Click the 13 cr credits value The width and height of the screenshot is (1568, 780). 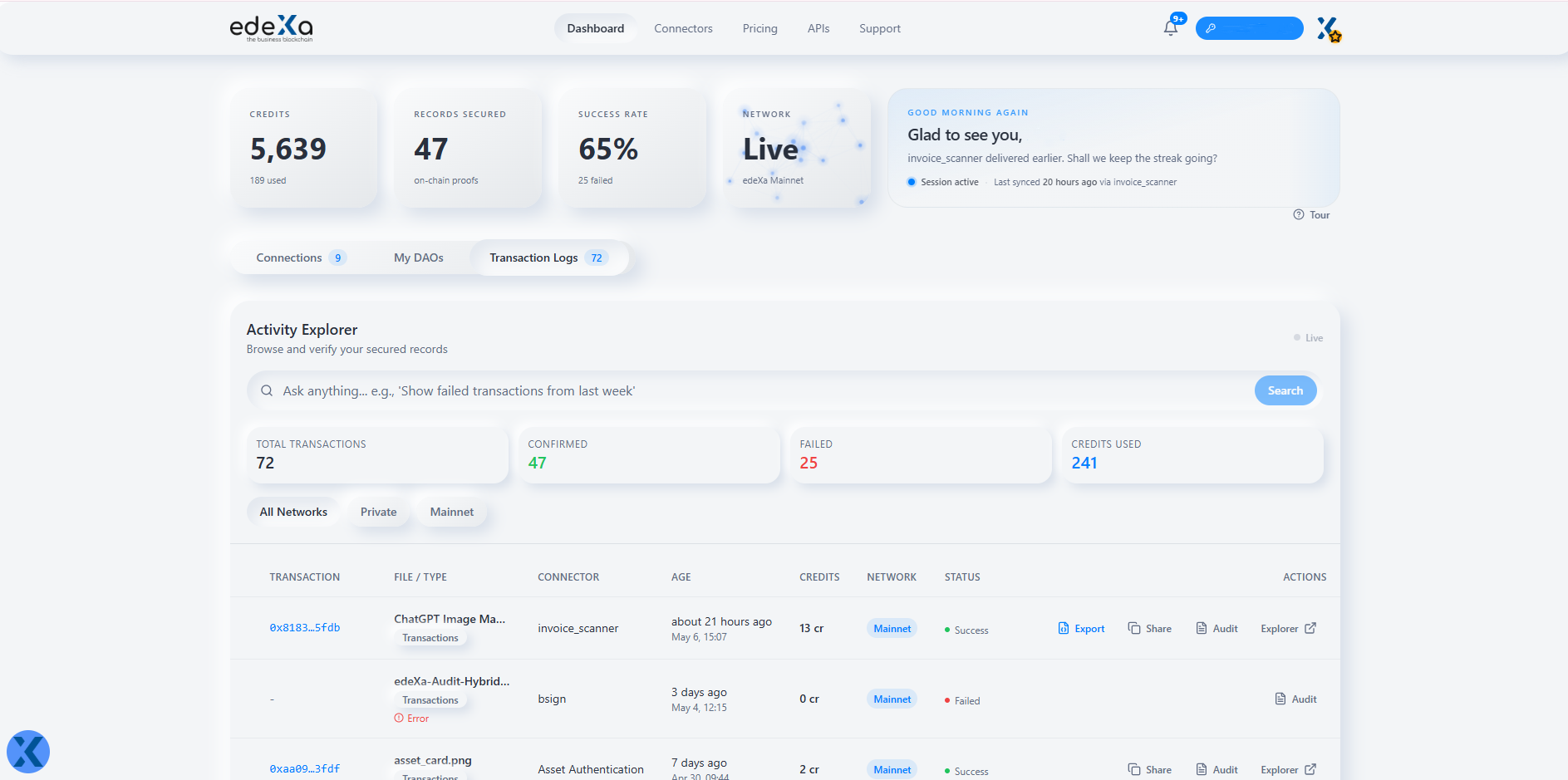click(812, 628)
